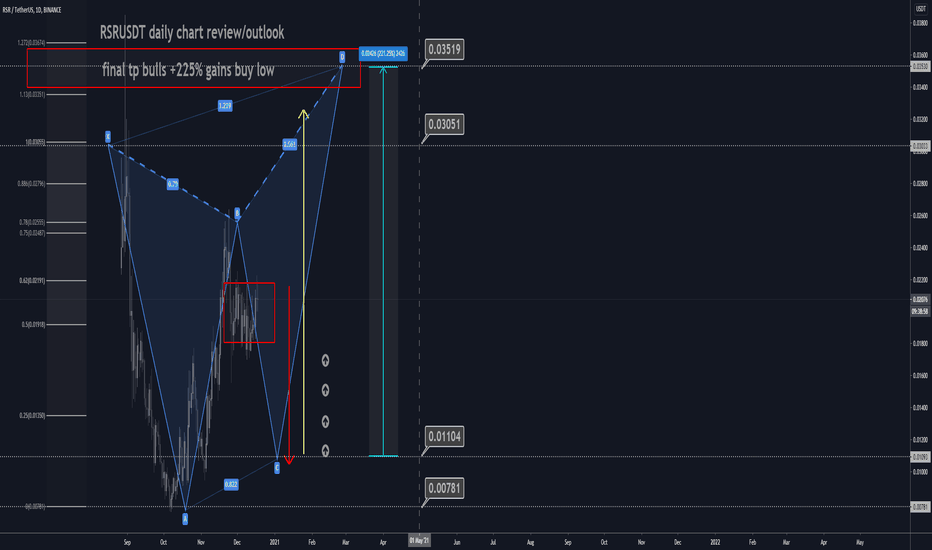Click the 01 May '21 date label
Image resolution: width=932 pixels, height=550 pixels.
(419, 540)
